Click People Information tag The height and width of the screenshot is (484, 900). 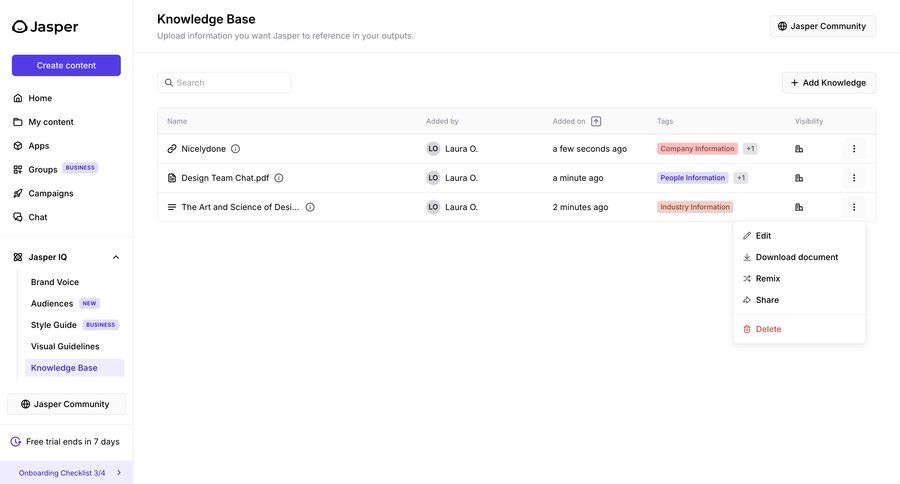tap(692, 178)
